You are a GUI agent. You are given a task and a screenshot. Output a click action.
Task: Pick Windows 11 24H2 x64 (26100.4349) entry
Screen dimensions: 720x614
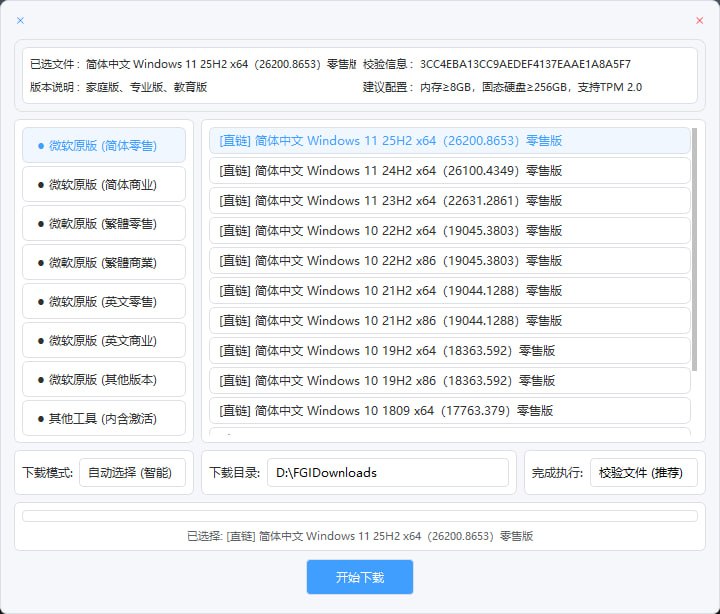tap(450, 171)
